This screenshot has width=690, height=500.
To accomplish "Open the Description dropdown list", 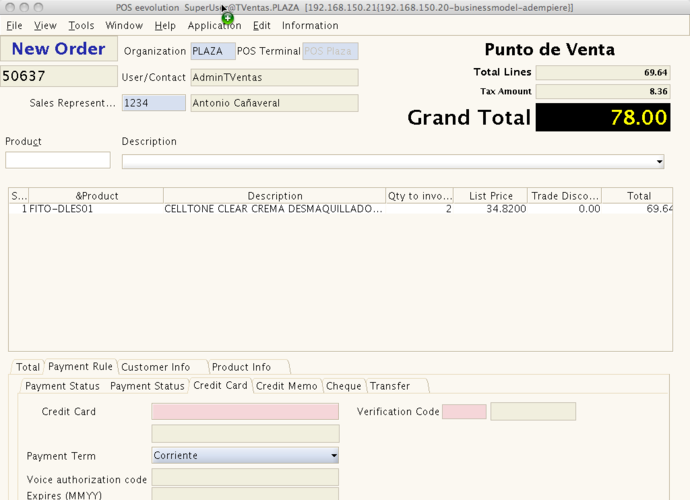I will point(393,162).
